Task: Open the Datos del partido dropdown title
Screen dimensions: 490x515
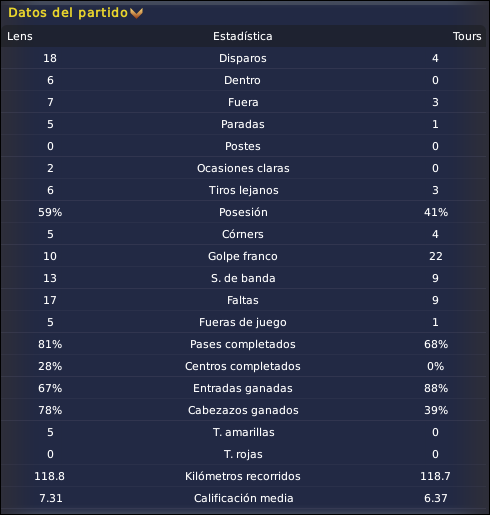Action: (x=68, y=13)
